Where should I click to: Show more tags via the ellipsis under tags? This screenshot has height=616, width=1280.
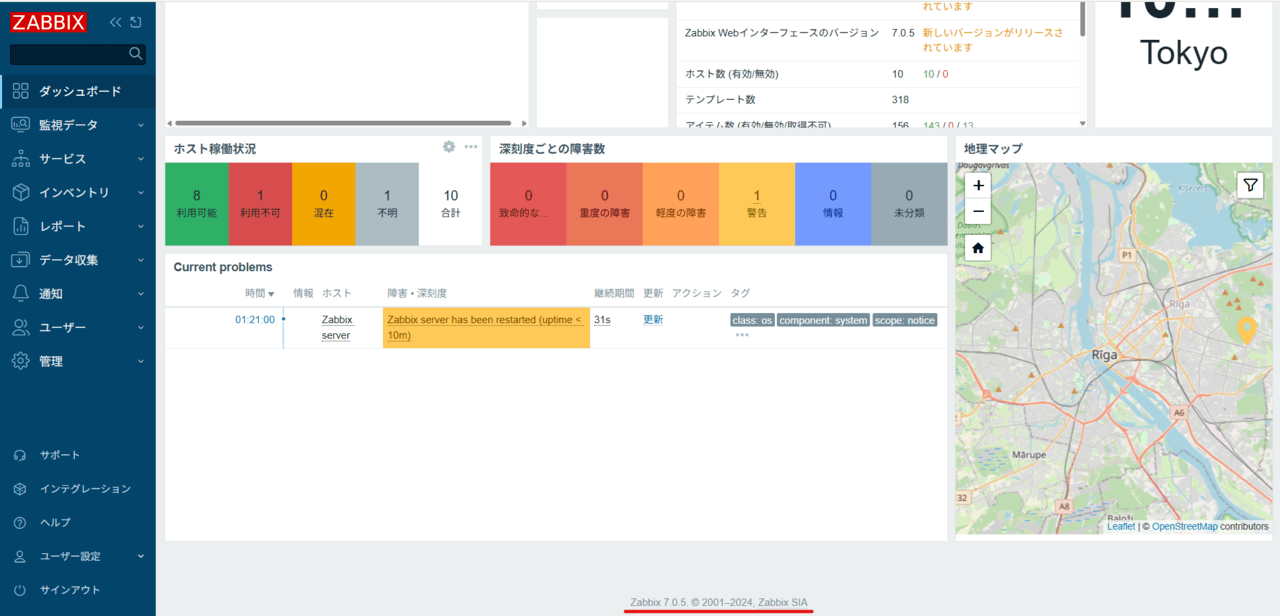pos(742,335)
